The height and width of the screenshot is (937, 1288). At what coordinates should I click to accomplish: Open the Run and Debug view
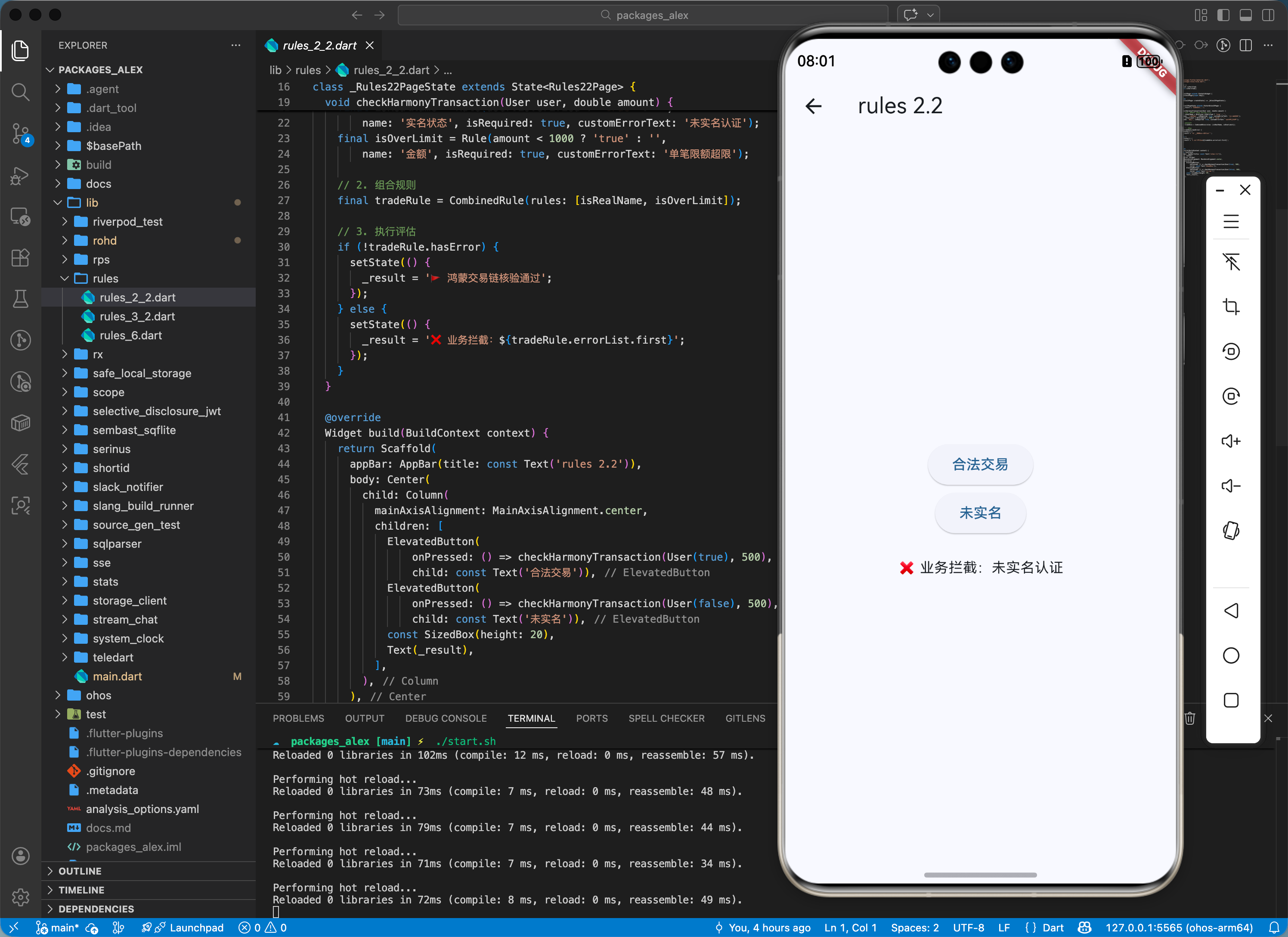20,176
